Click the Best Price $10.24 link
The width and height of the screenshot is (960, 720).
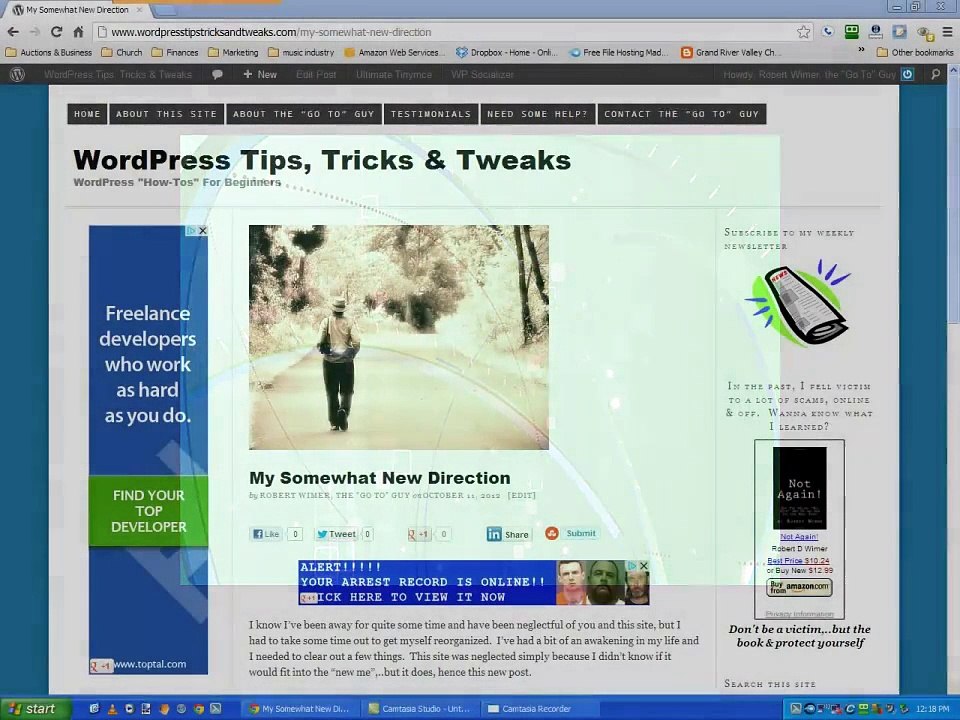(798, 560)
